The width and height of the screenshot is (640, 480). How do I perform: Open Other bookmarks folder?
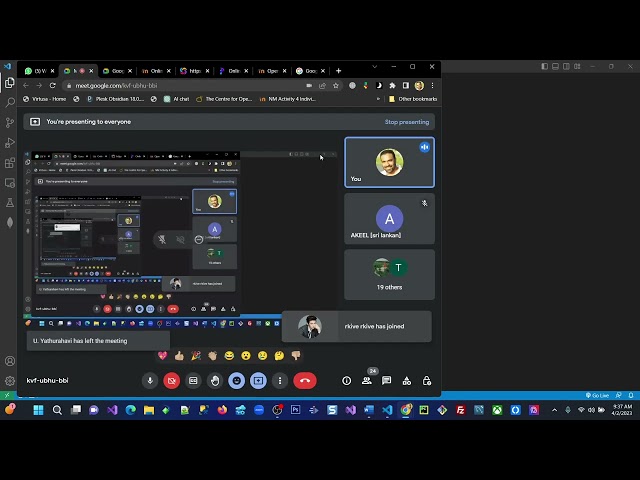[413, 99]
